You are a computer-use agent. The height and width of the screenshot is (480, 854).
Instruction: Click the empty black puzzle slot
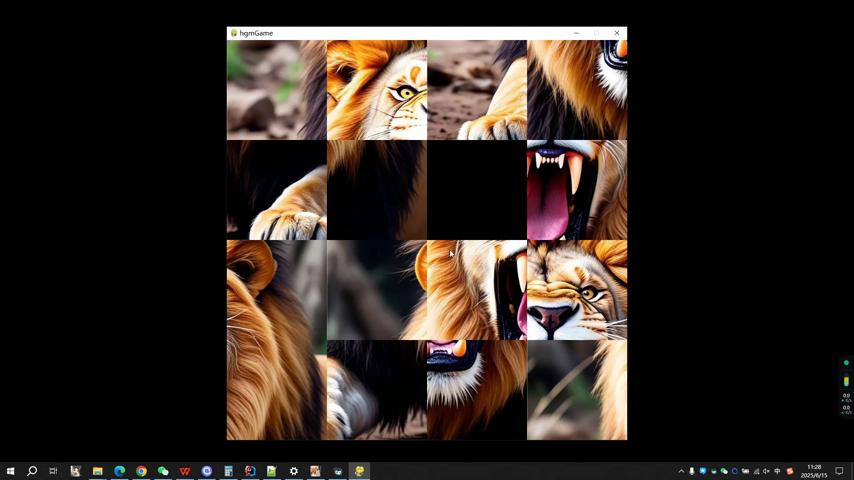[x=477, y=190]
